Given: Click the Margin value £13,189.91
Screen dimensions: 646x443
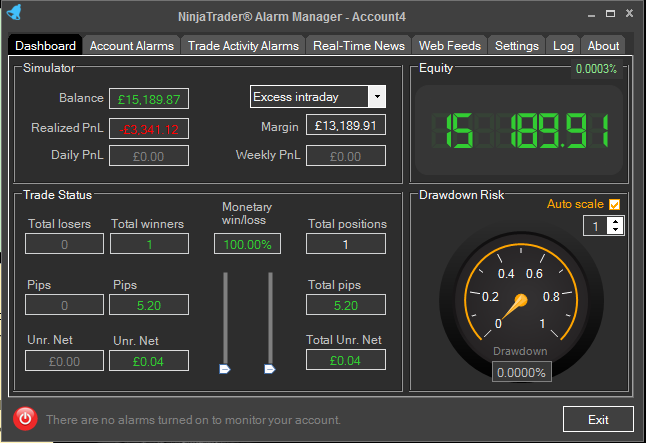Looking at the screenshot, I should pos(346,125).
